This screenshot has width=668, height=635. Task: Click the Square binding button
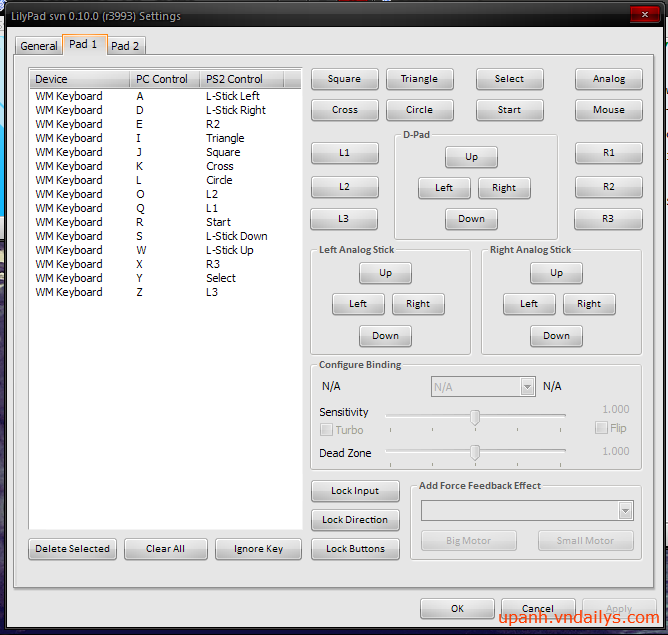coord(344,79)
